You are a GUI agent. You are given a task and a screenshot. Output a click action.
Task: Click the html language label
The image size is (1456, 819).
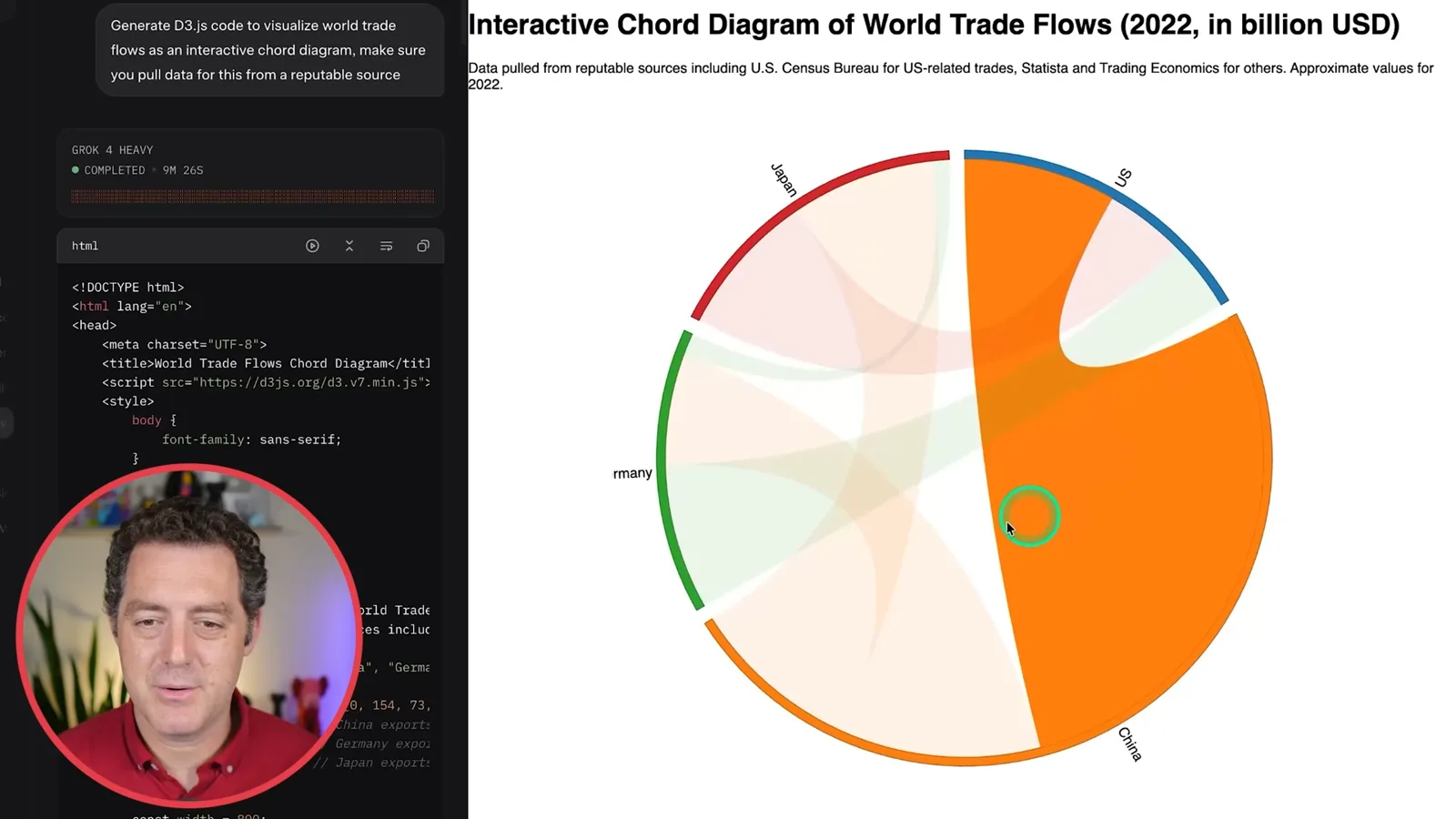[x=85, y=246]
